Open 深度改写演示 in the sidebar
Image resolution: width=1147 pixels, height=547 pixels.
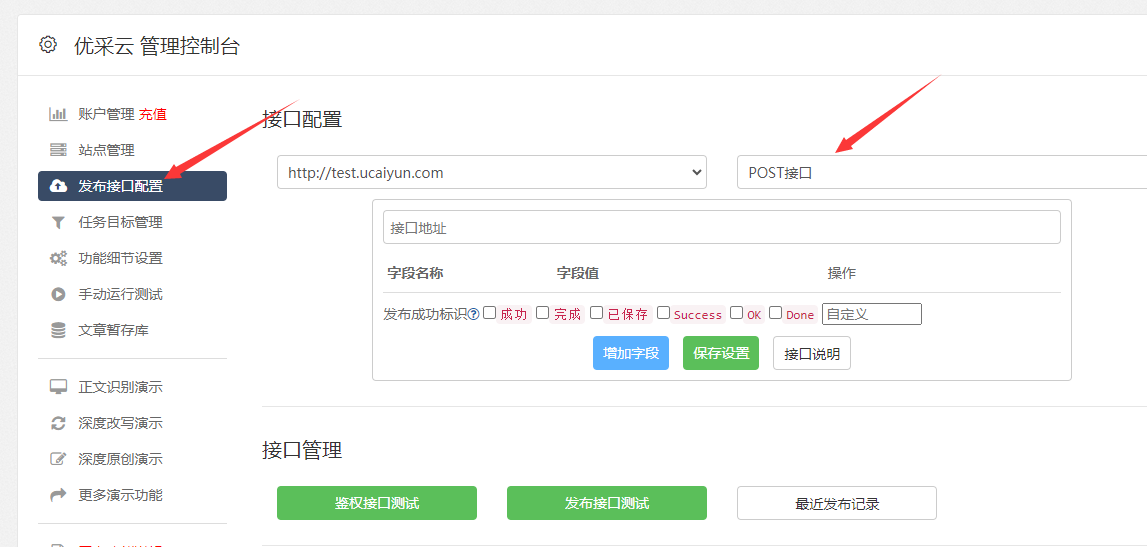[x=120, y=423]
